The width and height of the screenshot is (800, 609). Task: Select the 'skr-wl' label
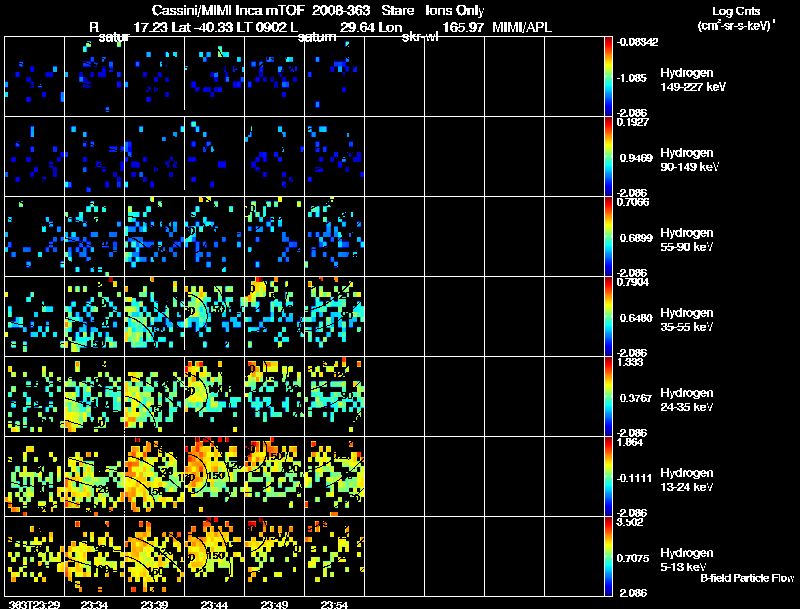coord(420,37)
